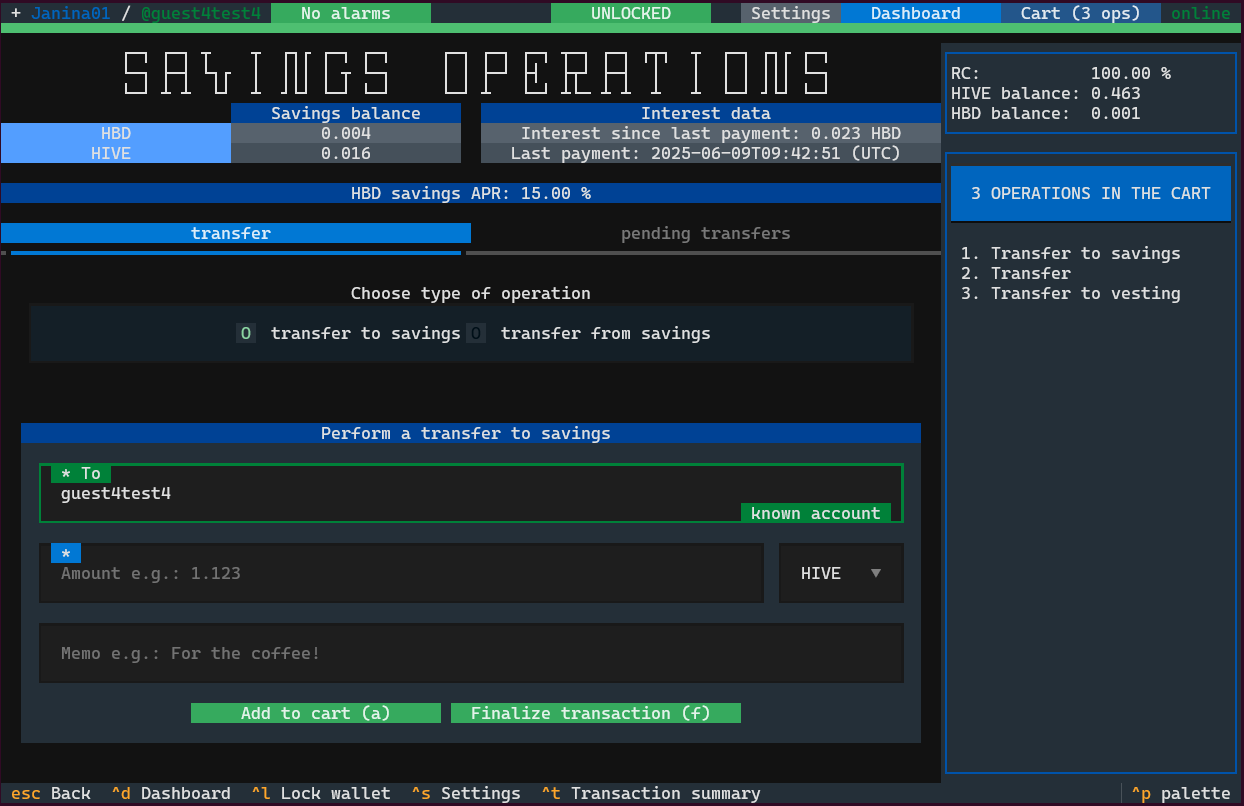Click the 'Interest data' header

(711, 113)
